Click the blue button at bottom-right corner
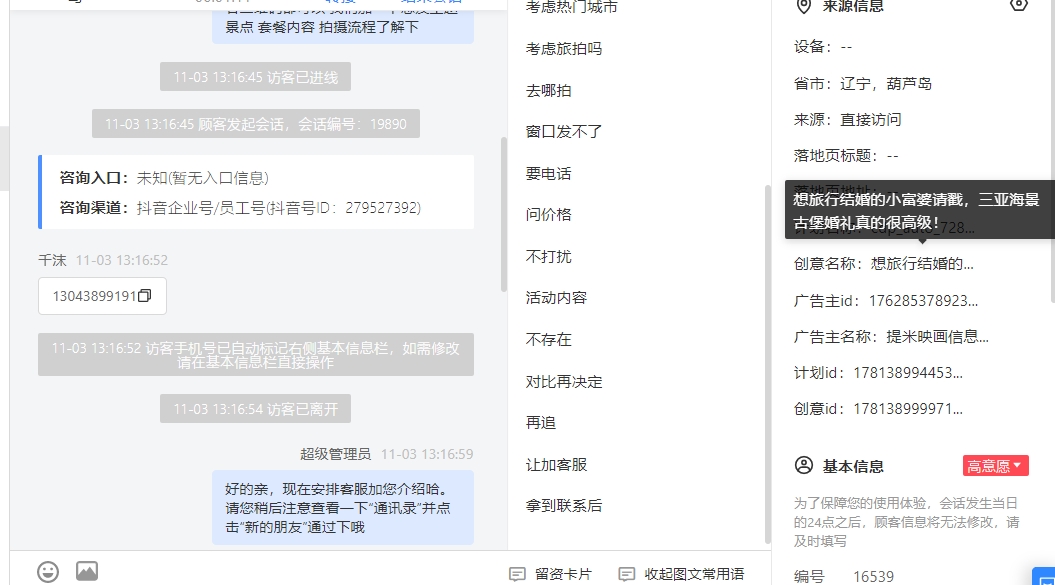Screen dimensions: 1055x585 click(x=1044, y=576)
